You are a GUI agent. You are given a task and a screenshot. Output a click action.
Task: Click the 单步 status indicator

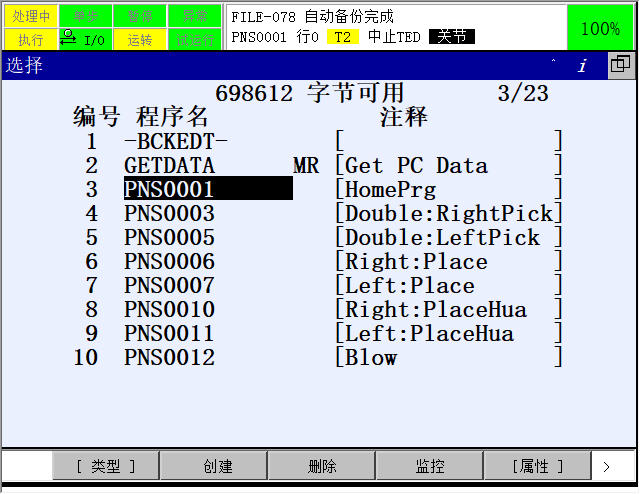pyautogui.click(x=86, y=16)
